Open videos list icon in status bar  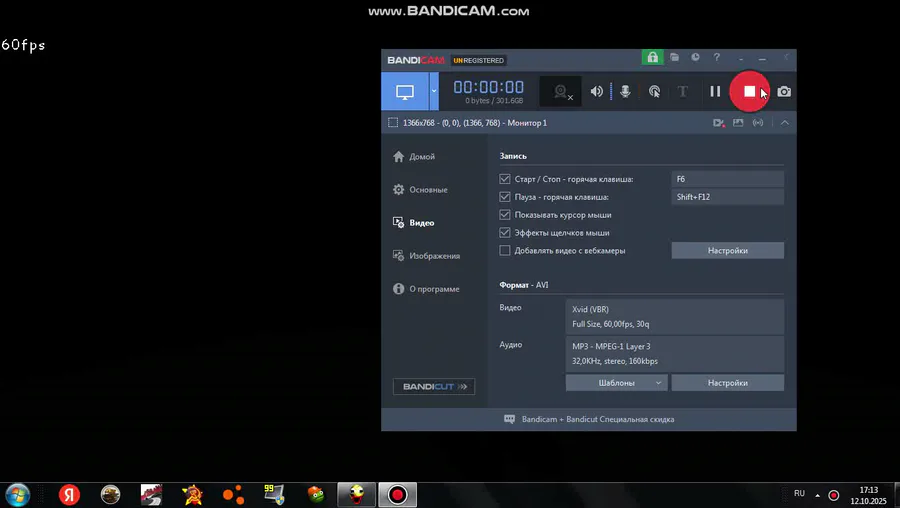click(x=718, y=123)
